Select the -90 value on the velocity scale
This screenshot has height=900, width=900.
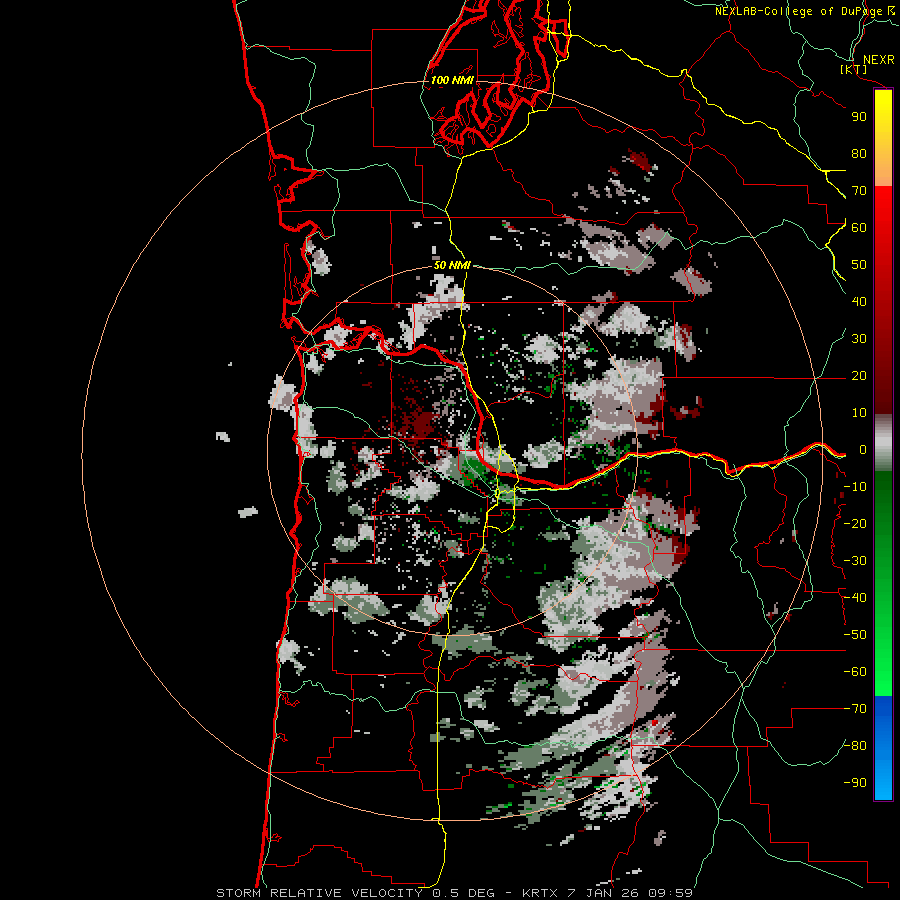point(855,783)
